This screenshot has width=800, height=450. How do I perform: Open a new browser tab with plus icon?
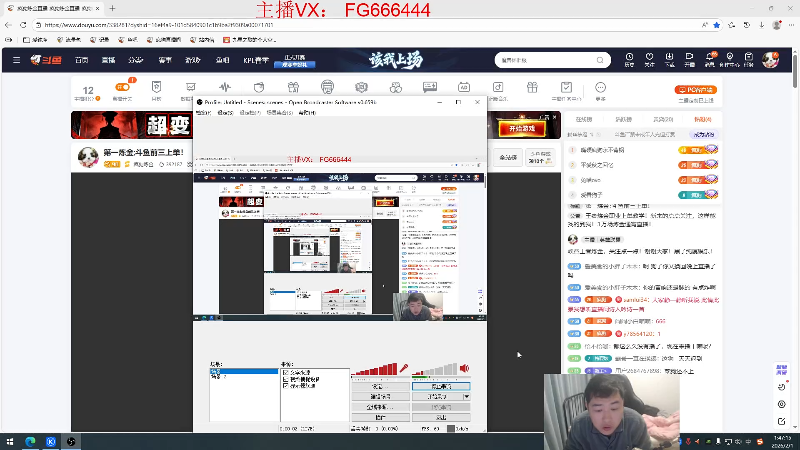click(112, 8)
